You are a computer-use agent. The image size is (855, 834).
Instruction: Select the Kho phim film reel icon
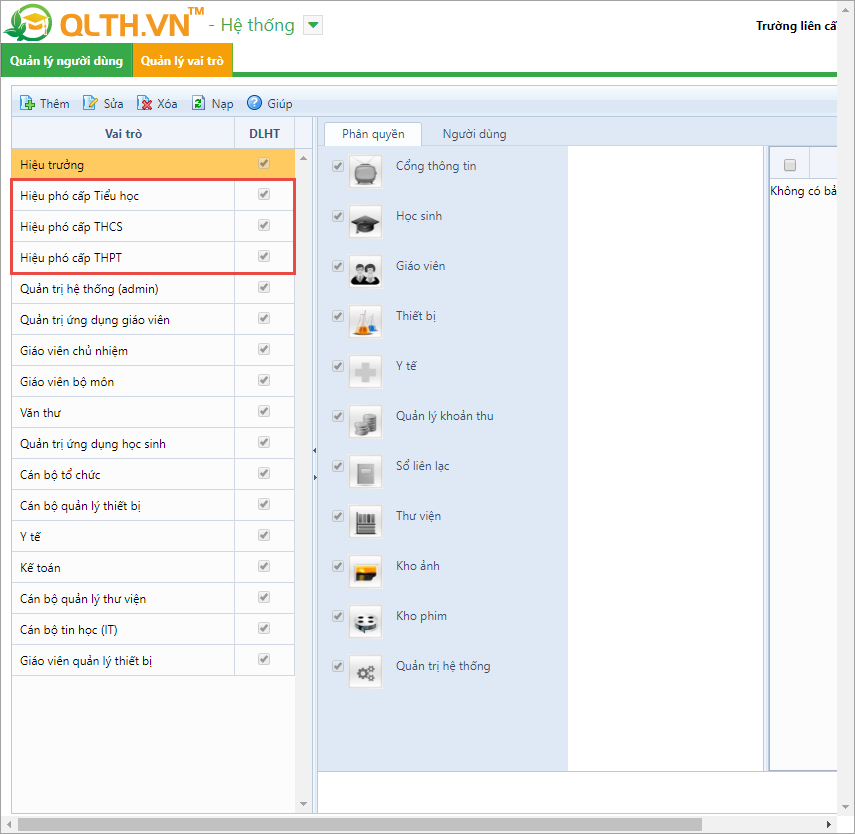(365, 622)
